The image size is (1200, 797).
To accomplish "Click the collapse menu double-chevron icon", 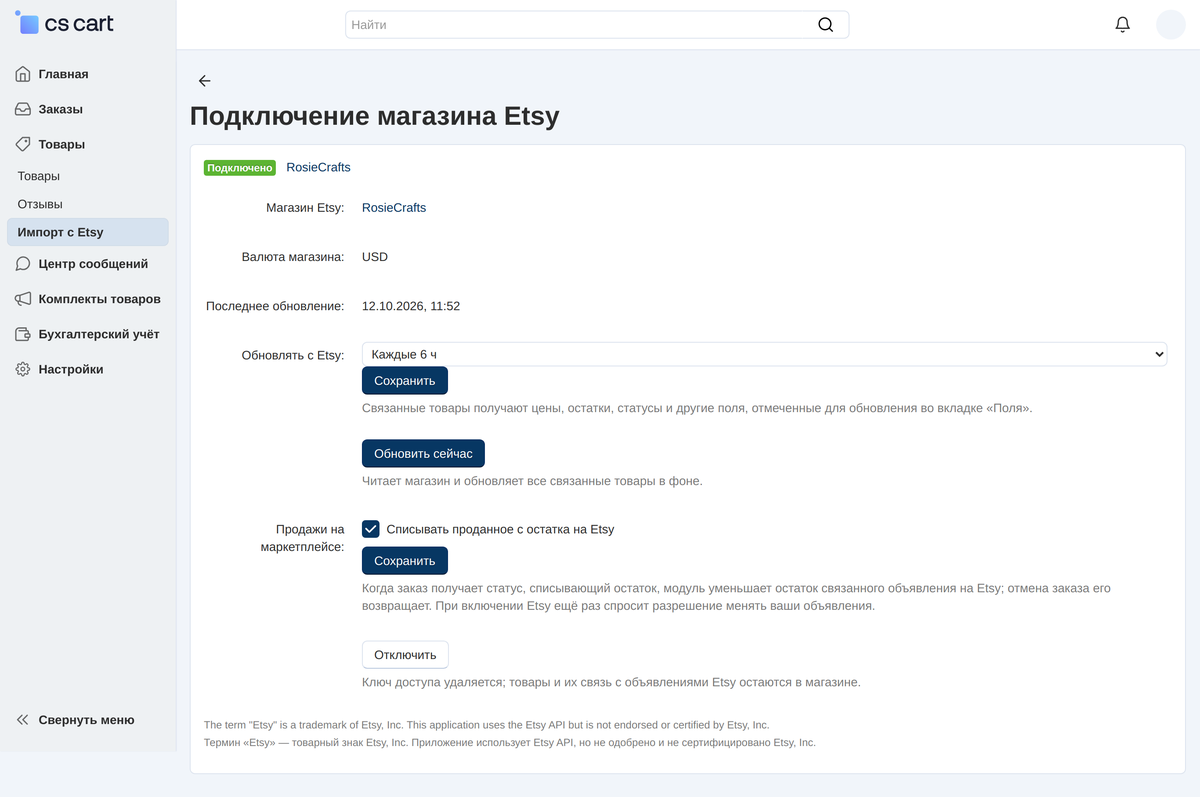I will click(23, 720).
